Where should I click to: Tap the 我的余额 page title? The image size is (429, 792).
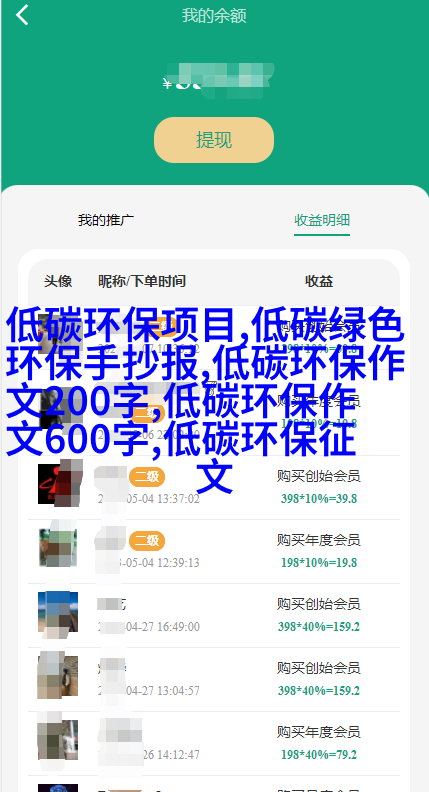point(214,16)
